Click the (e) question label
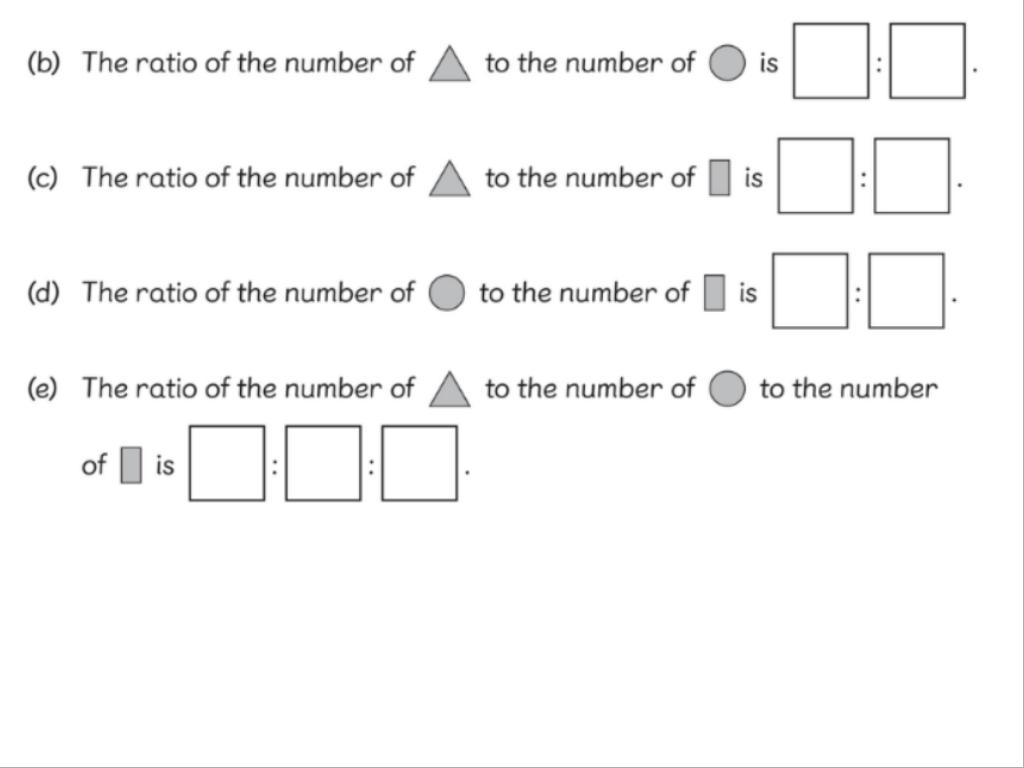The height and width of the screenshot is (768, 1024). tap(42, 389)
